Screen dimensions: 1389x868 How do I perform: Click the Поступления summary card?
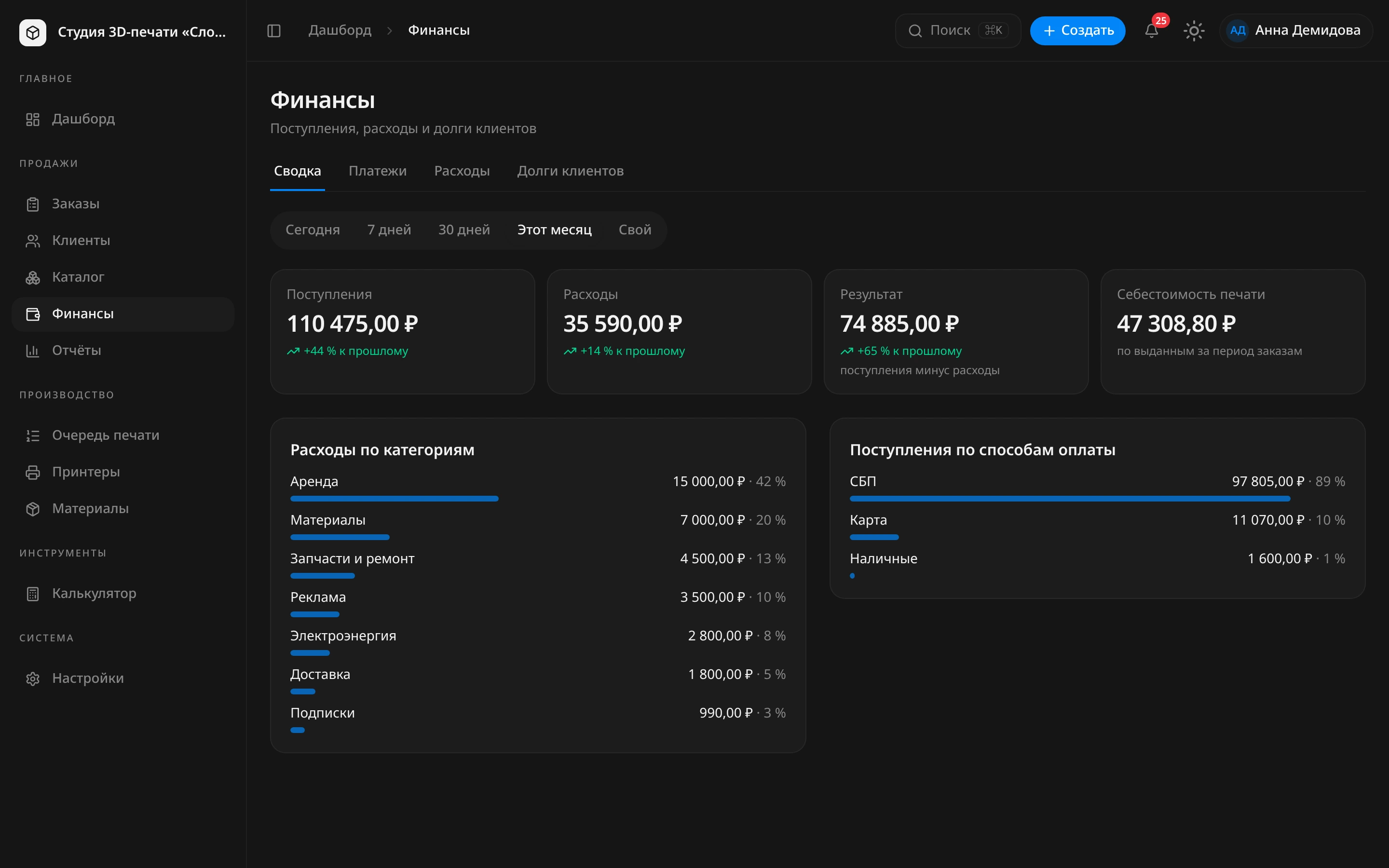(402, 332)
